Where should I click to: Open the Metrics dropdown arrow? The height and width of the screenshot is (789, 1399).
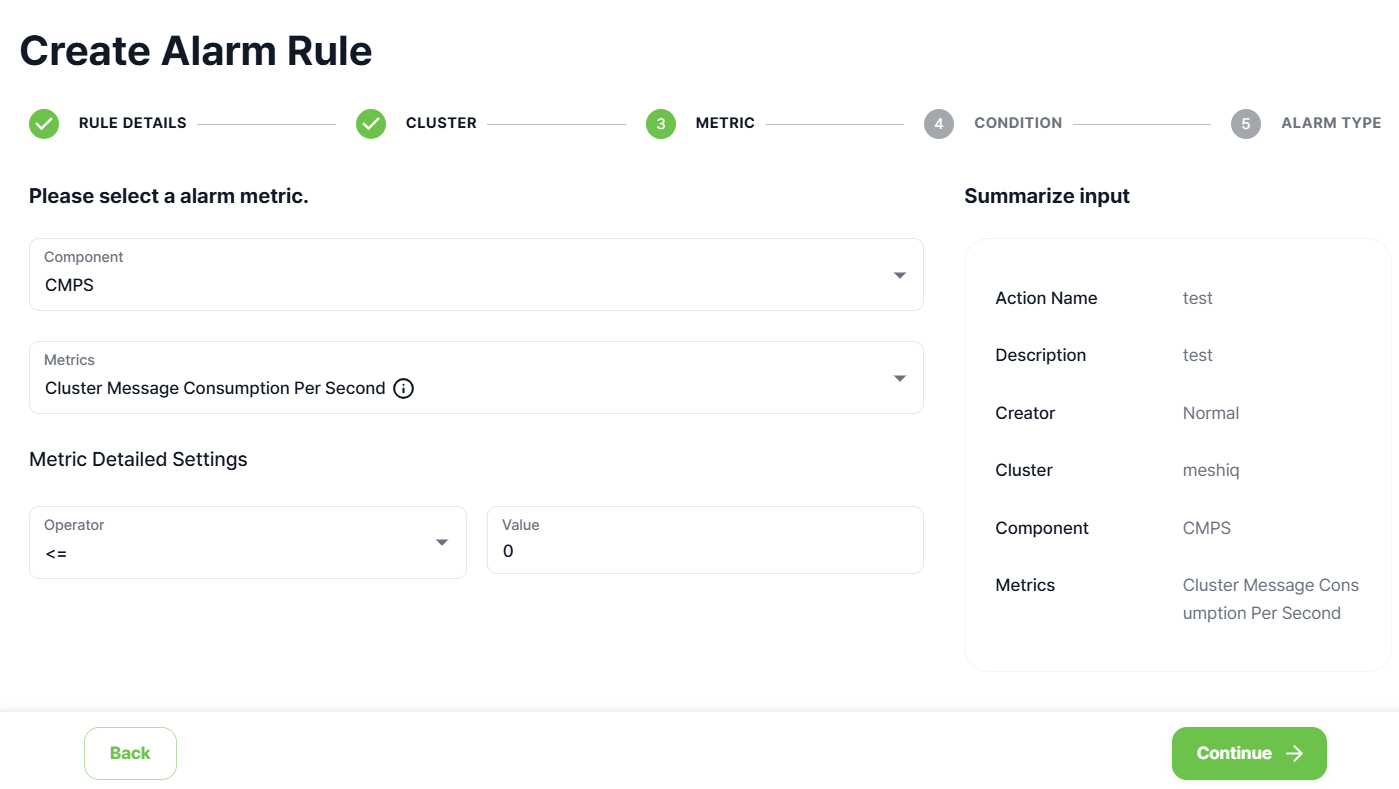pos(900,378)
